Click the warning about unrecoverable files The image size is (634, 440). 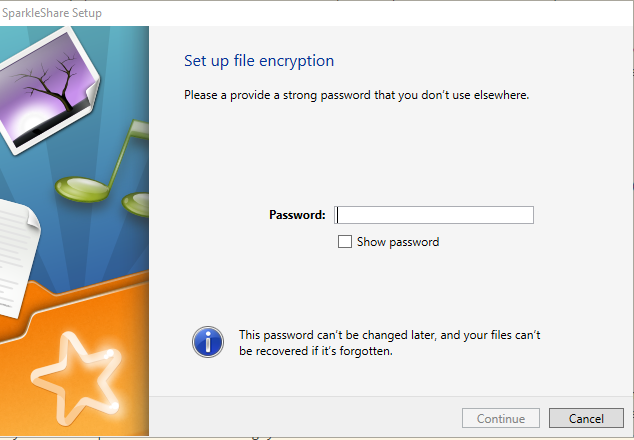click(390, 343)
